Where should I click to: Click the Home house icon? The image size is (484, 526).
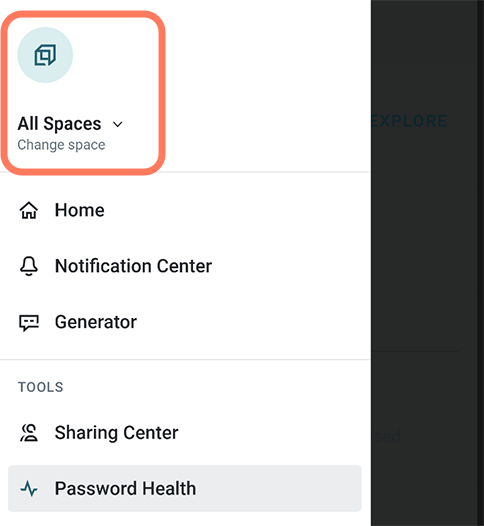[29, 210]
